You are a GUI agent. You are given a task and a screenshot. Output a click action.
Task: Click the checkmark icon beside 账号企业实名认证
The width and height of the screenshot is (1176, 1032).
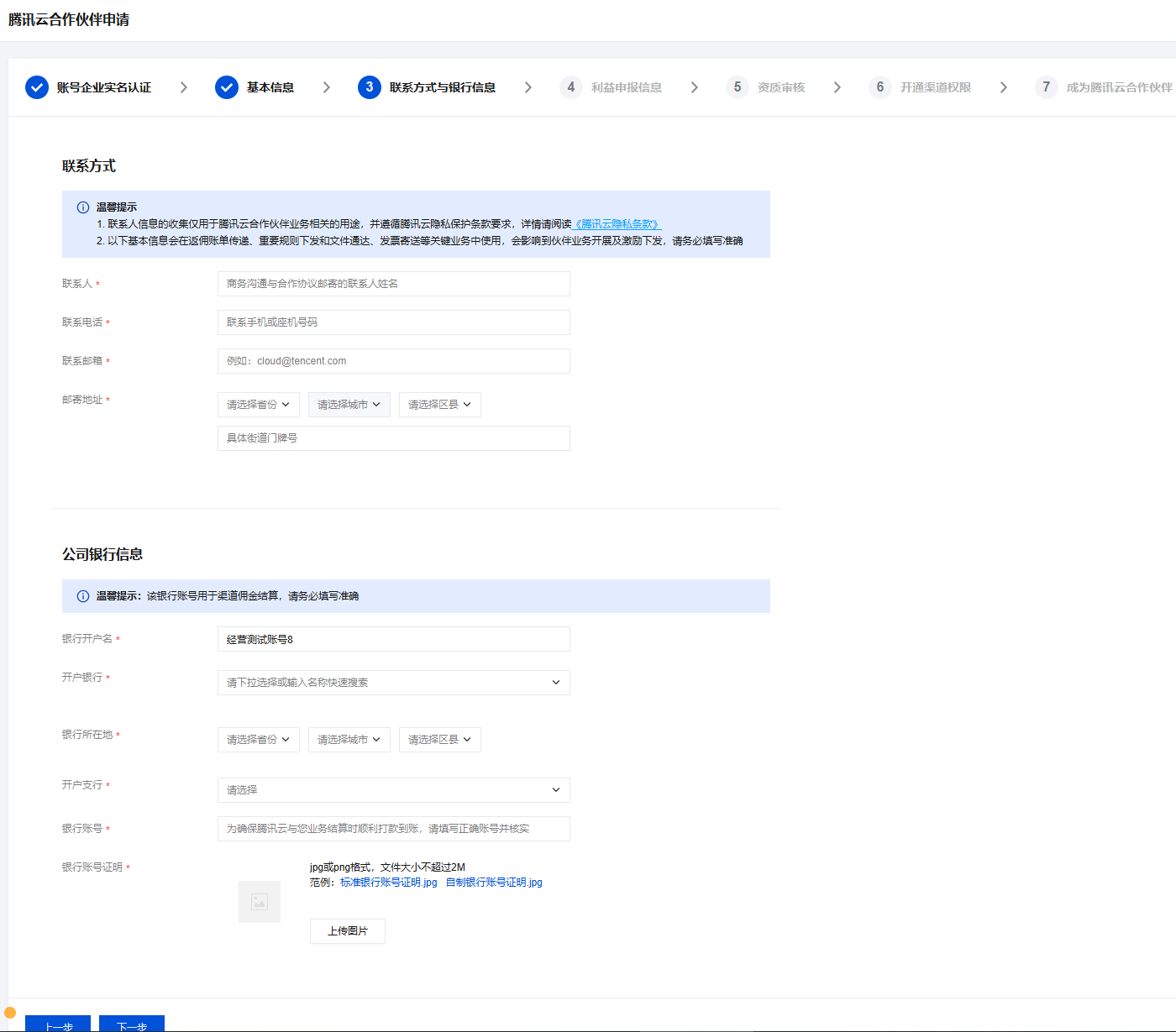point(37,87)
